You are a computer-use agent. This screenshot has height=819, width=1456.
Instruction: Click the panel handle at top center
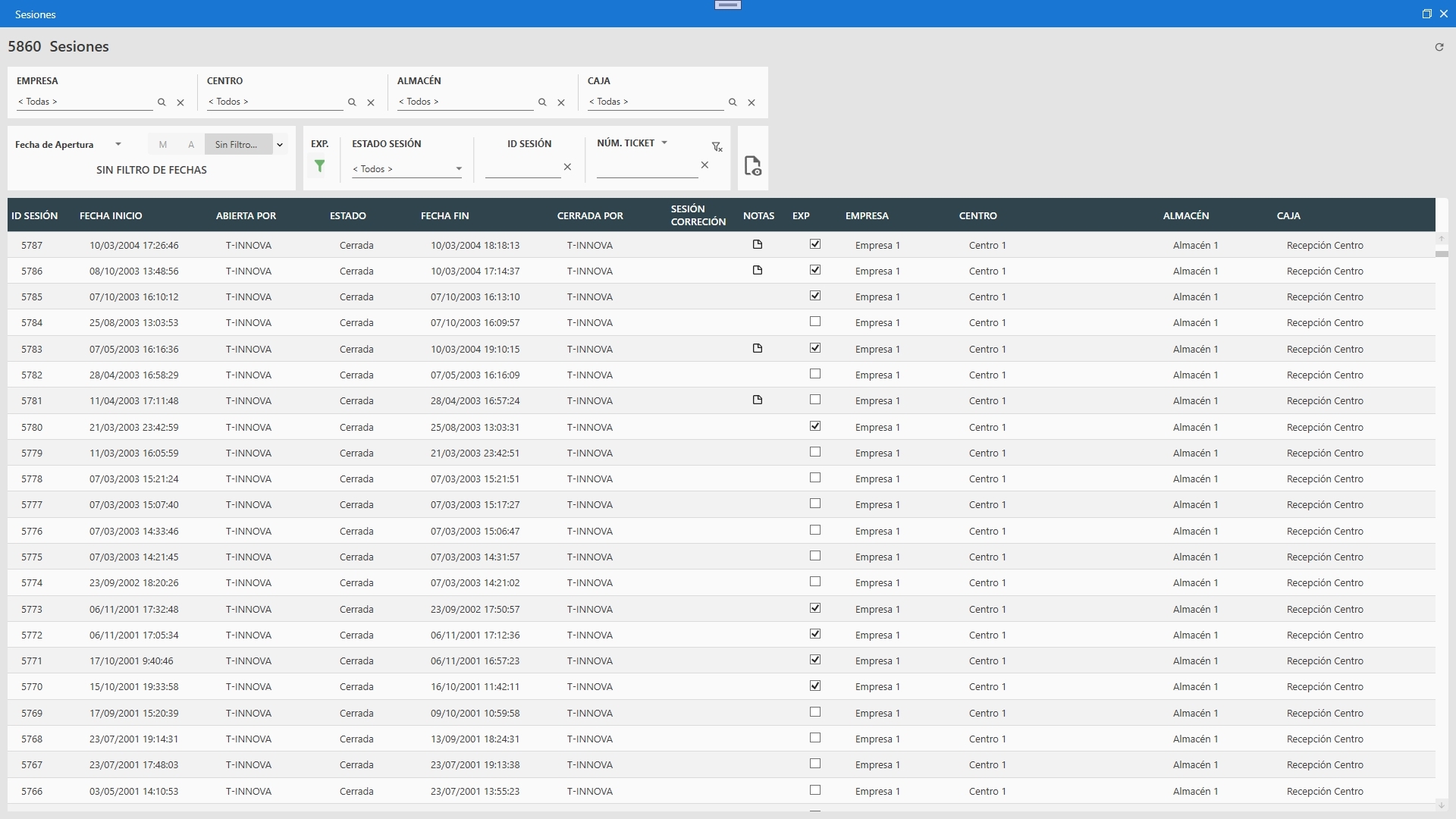tap(728, 5)
